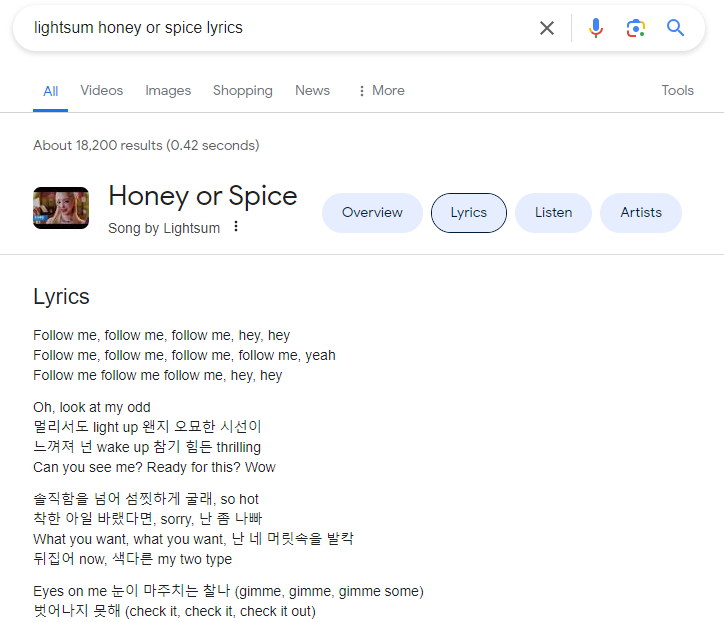Click the About 18,200 results text
724x622 pixels.
coord(146,145)
